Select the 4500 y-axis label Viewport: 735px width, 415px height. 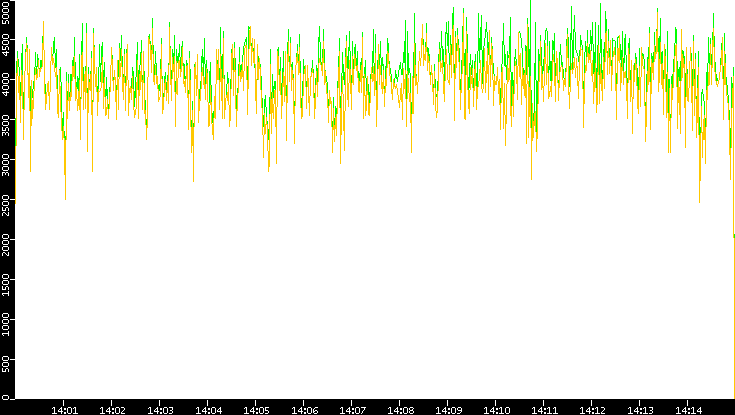(5, 45)
